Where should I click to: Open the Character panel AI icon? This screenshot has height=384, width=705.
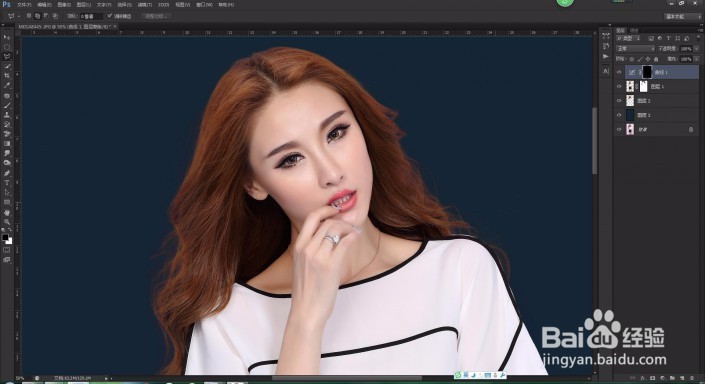(606, 71)
